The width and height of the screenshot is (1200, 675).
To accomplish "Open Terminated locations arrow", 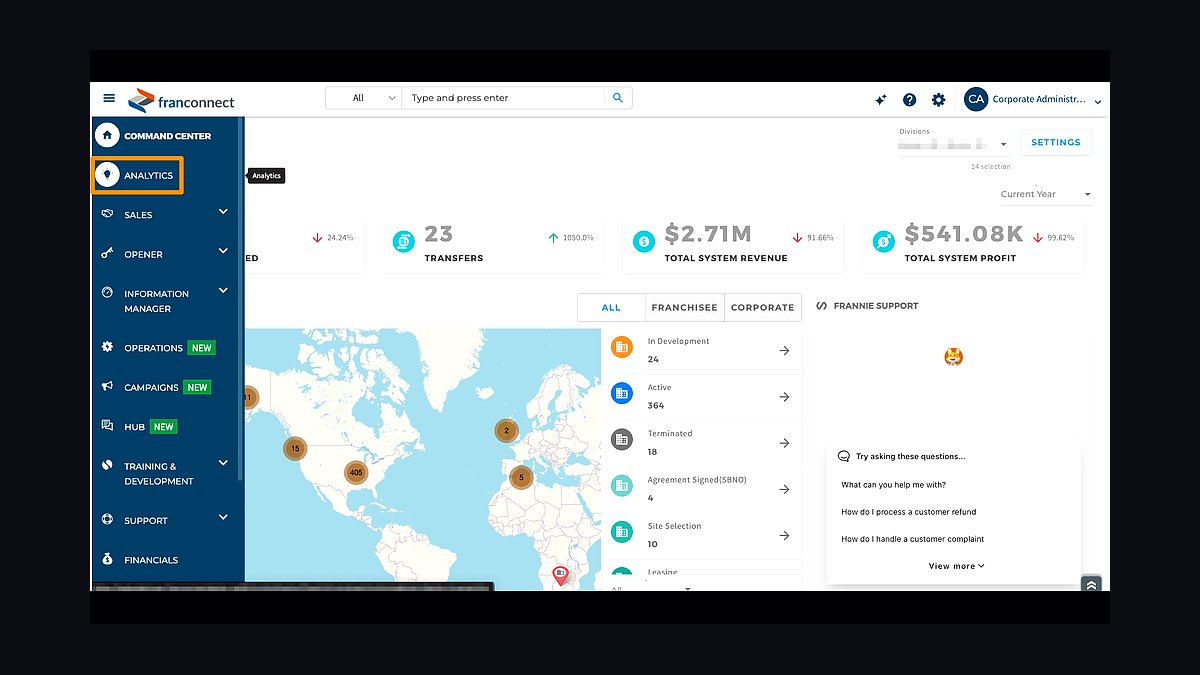I will point(784,443).
